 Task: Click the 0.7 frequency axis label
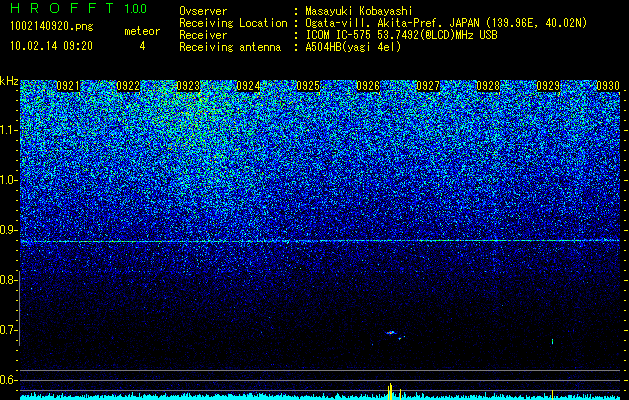point(7,330)
